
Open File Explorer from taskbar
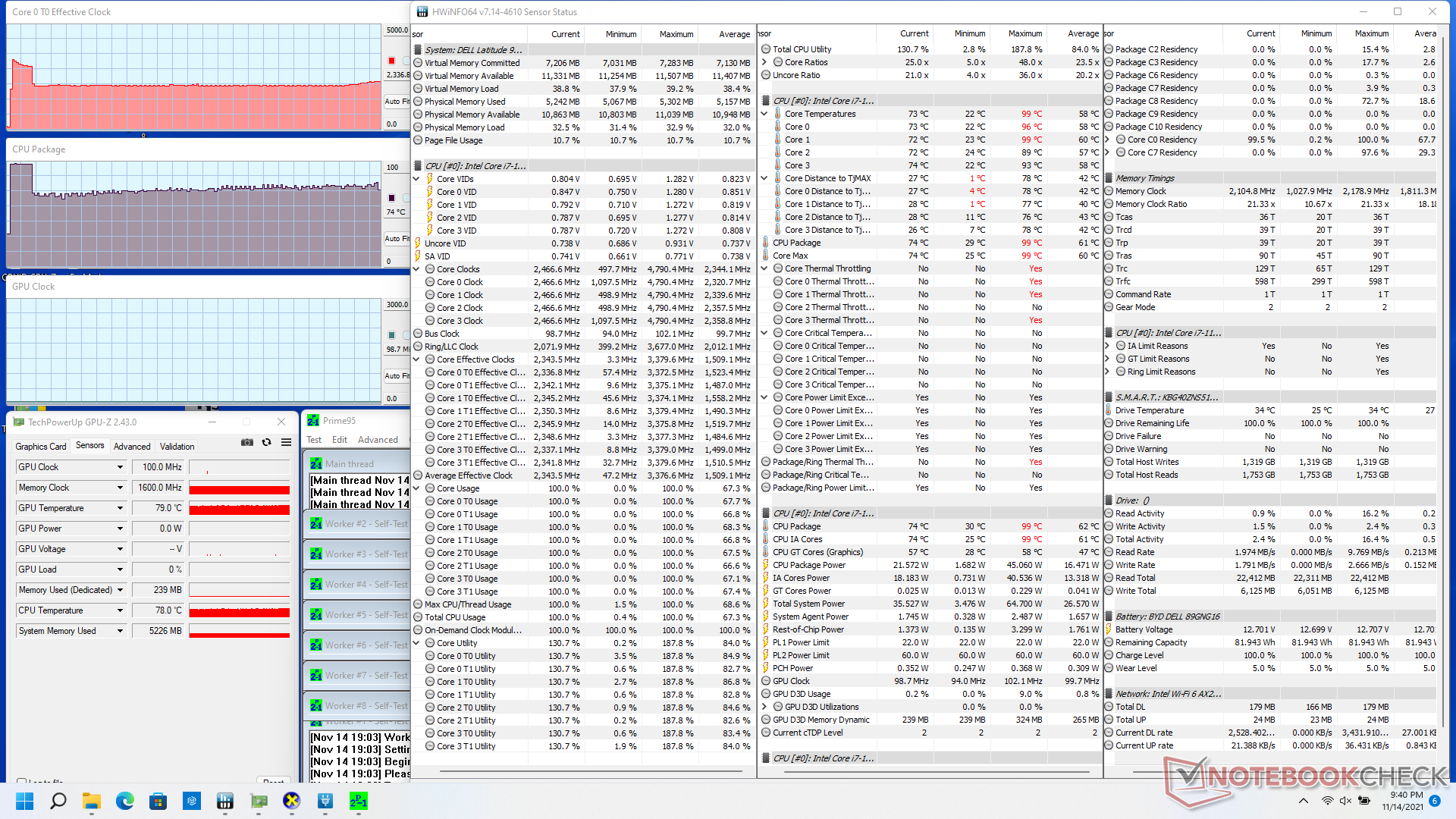92,801
